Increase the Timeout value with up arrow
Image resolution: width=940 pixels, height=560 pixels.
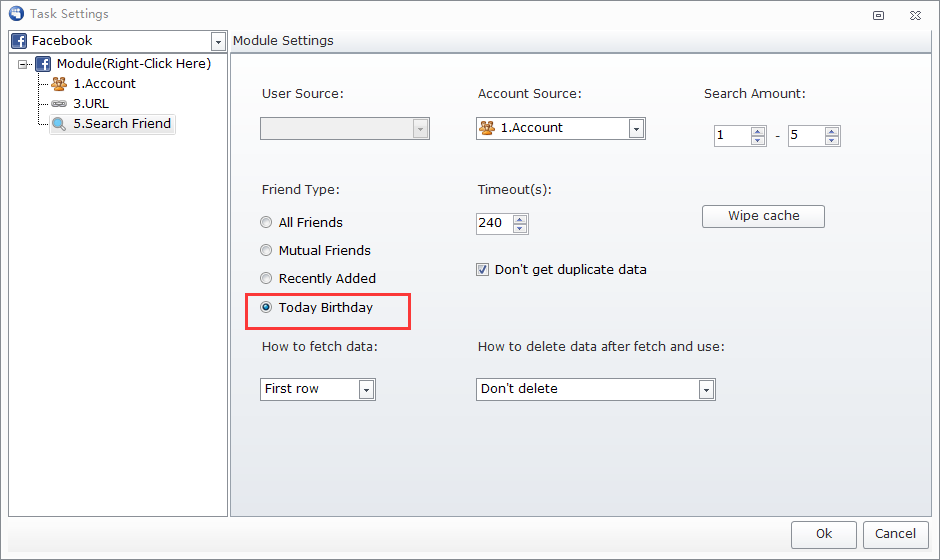coord(520,219)
